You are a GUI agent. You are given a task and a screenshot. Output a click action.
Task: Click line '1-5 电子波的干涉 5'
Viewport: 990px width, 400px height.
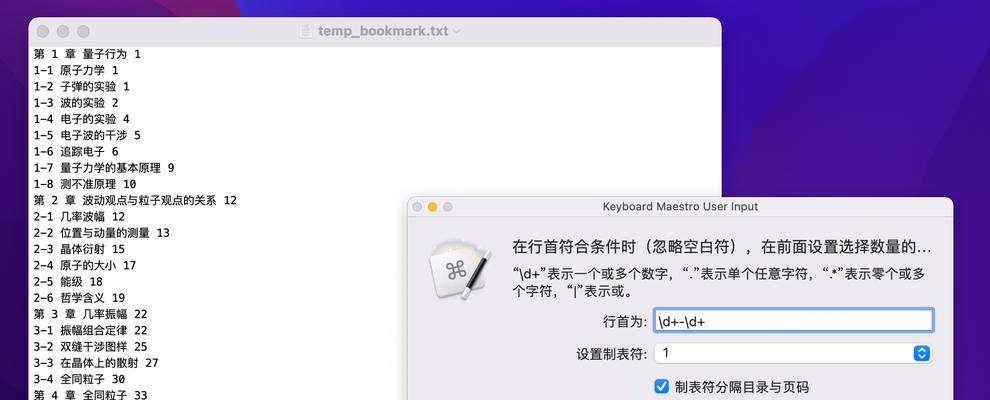87,136
